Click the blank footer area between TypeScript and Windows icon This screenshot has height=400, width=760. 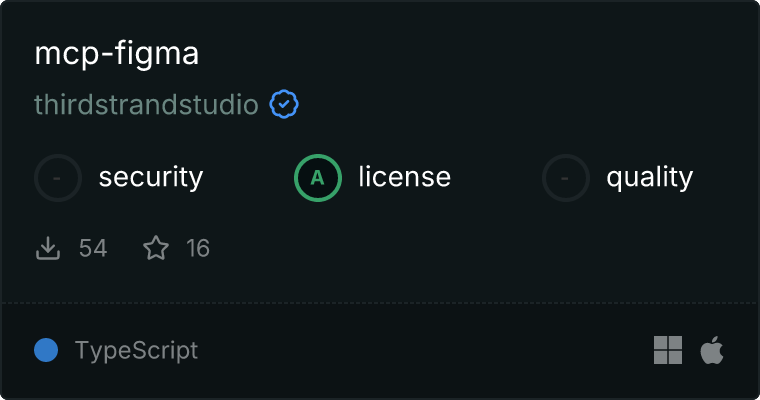[x=426, y=350]
